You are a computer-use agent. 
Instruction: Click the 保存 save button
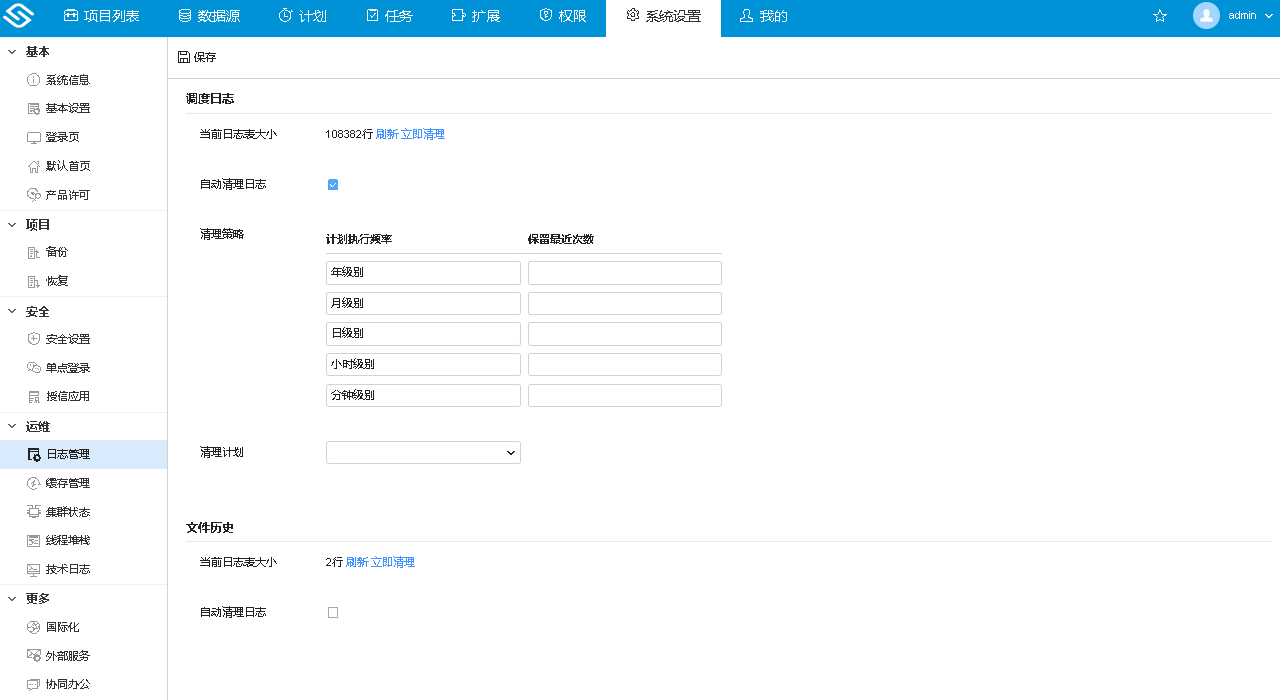[195, 57]
